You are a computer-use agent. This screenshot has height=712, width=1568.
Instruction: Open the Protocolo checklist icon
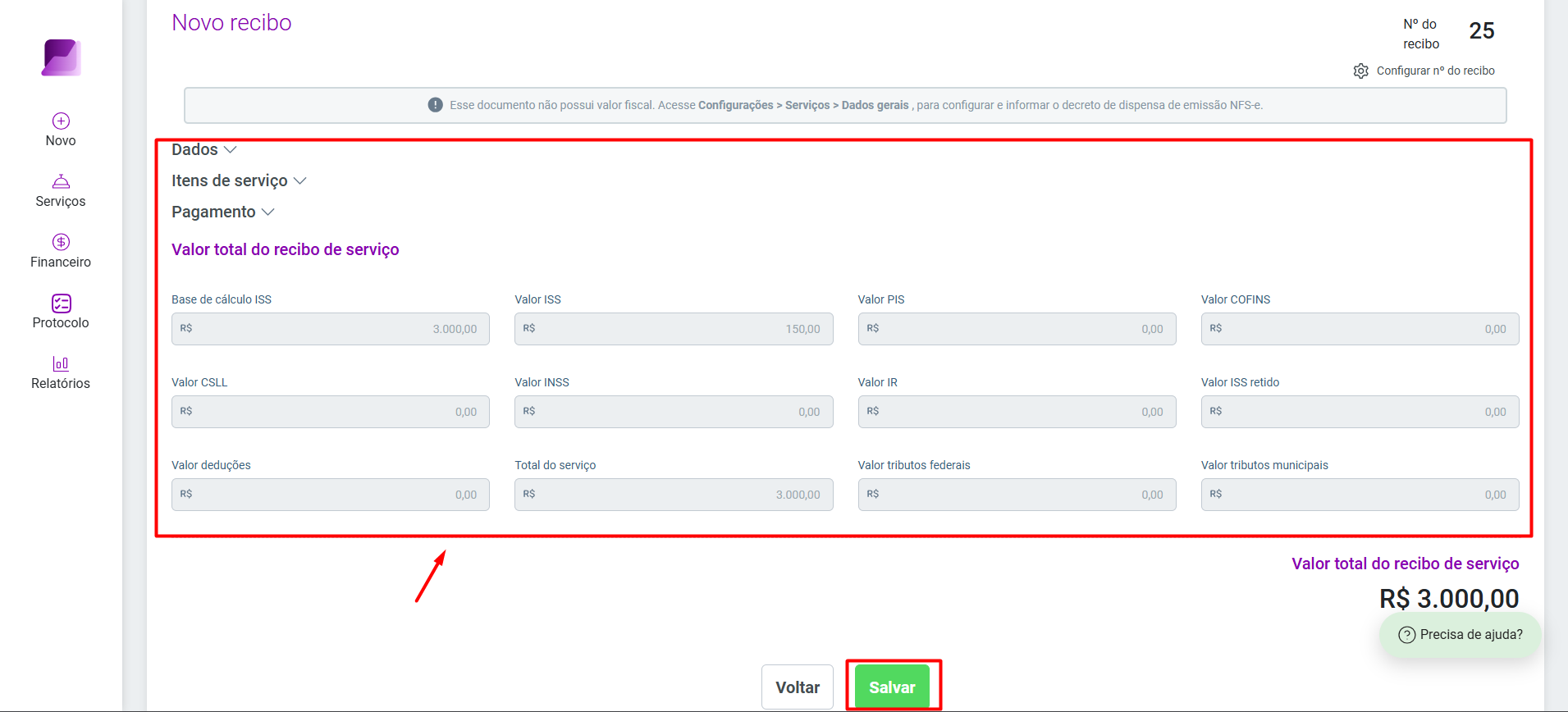pos(61,304)
